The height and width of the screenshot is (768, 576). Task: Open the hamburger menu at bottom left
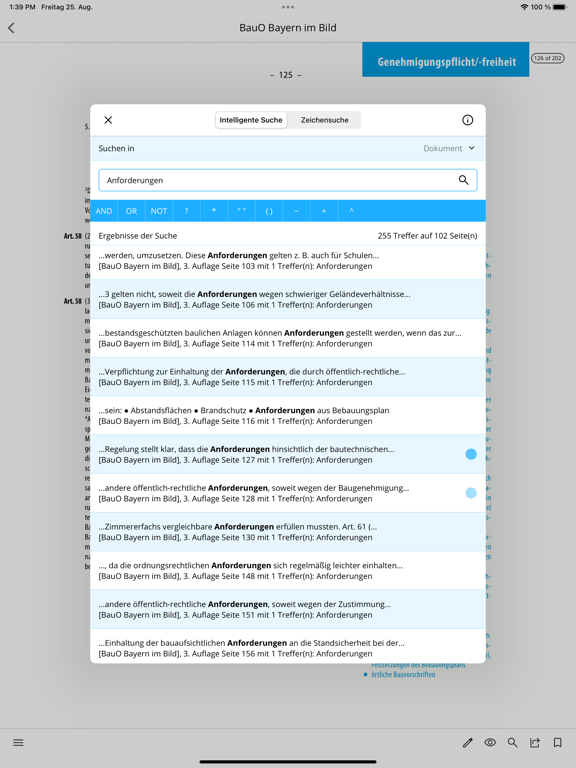(18, 743)
